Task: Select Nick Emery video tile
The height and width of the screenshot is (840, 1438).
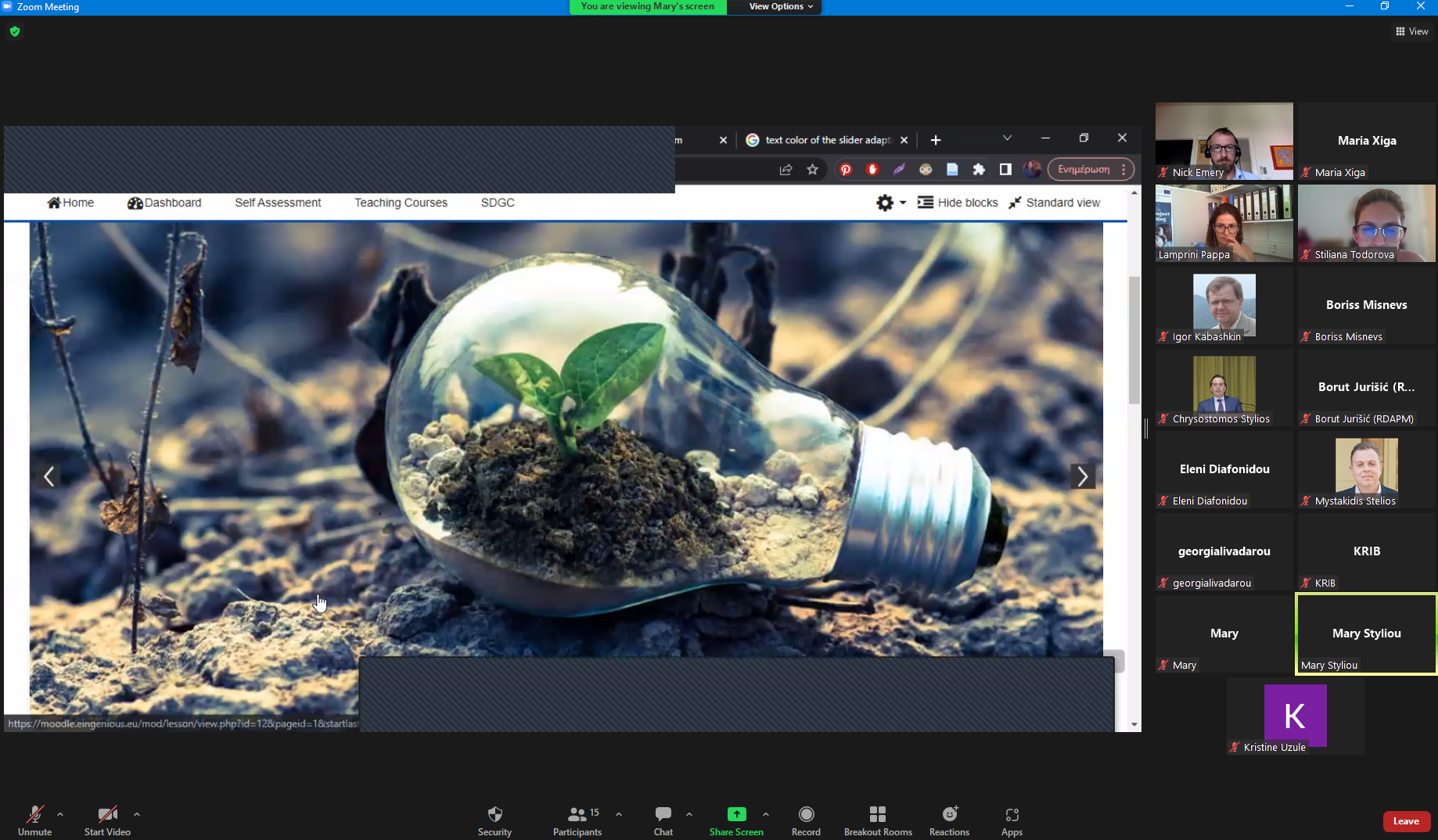Action: (1224, 141)
